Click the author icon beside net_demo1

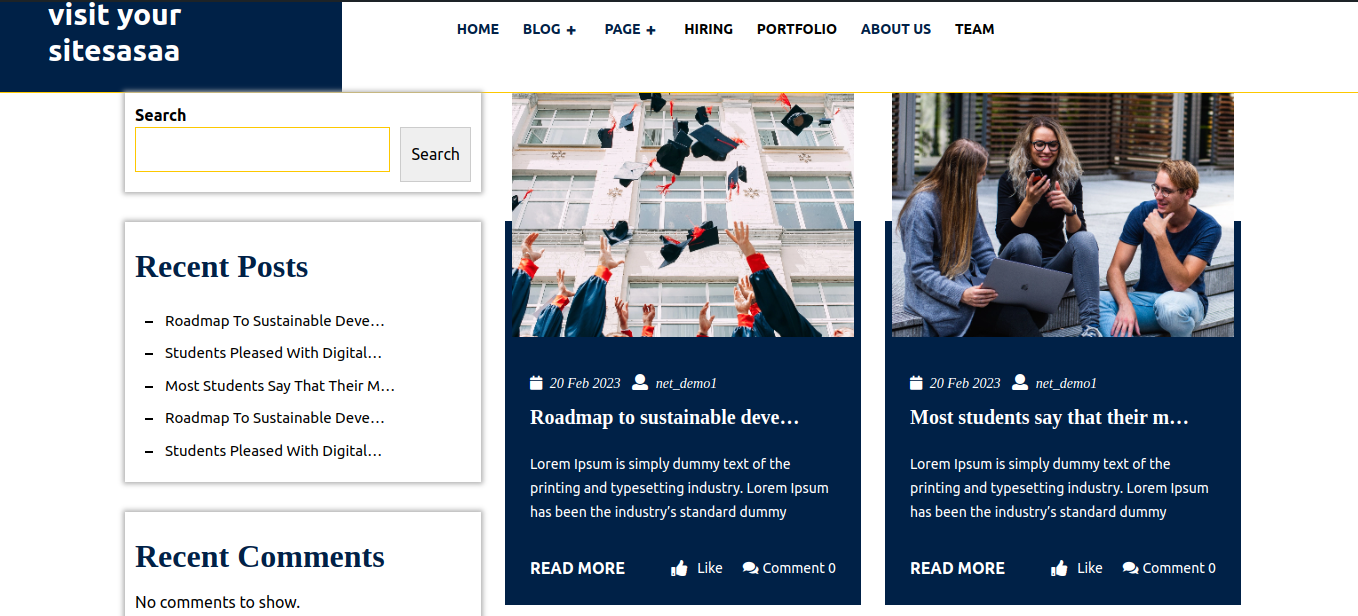click(639, 382)
